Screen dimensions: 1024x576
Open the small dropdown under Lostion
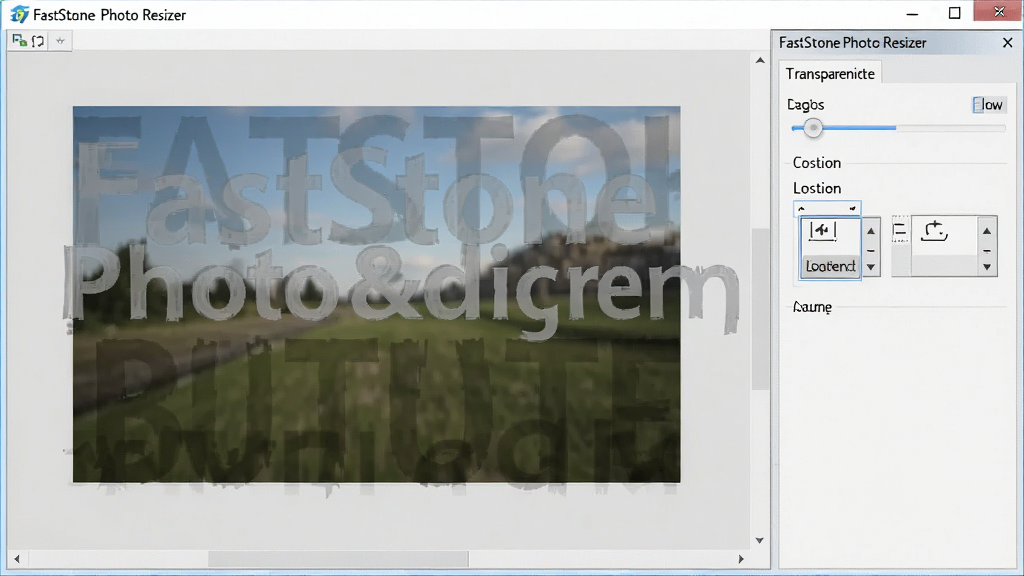[x=827, y=208]
